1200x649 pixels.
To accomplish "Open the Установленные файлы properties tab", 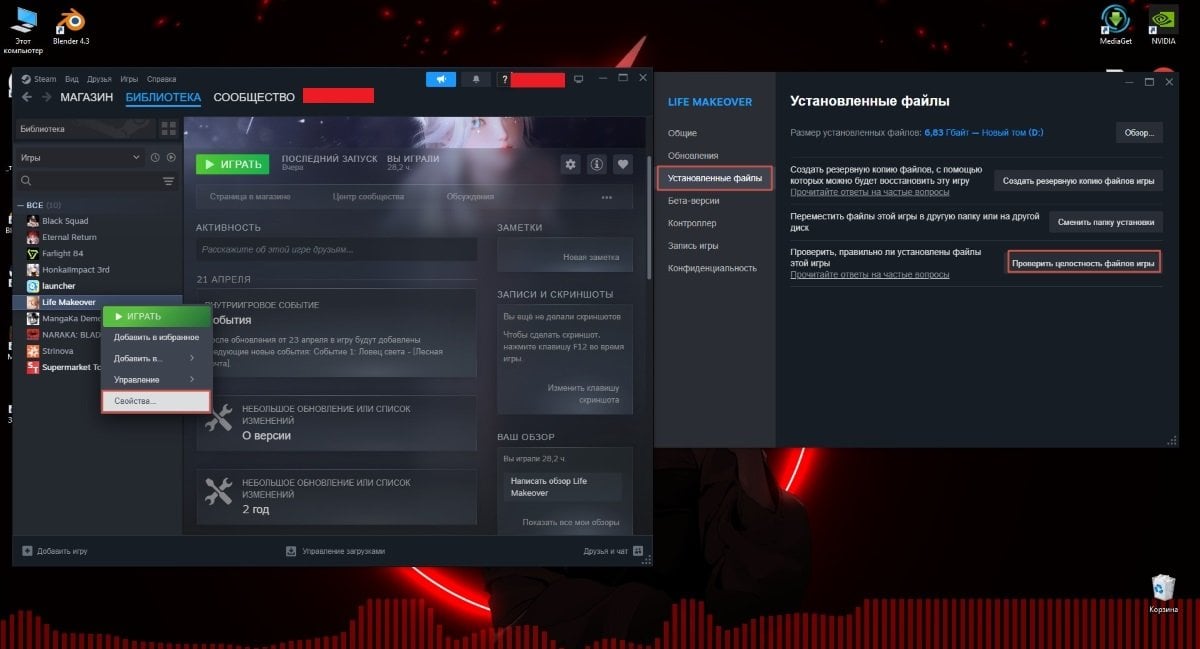I will click(714, 178).
